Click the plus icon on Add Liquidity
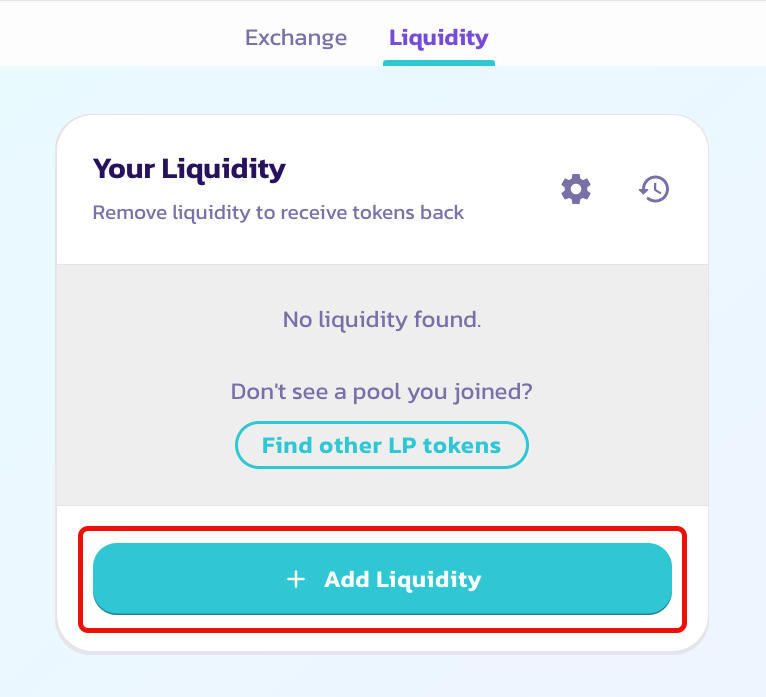The image size is (766, 697). point(296,579)
